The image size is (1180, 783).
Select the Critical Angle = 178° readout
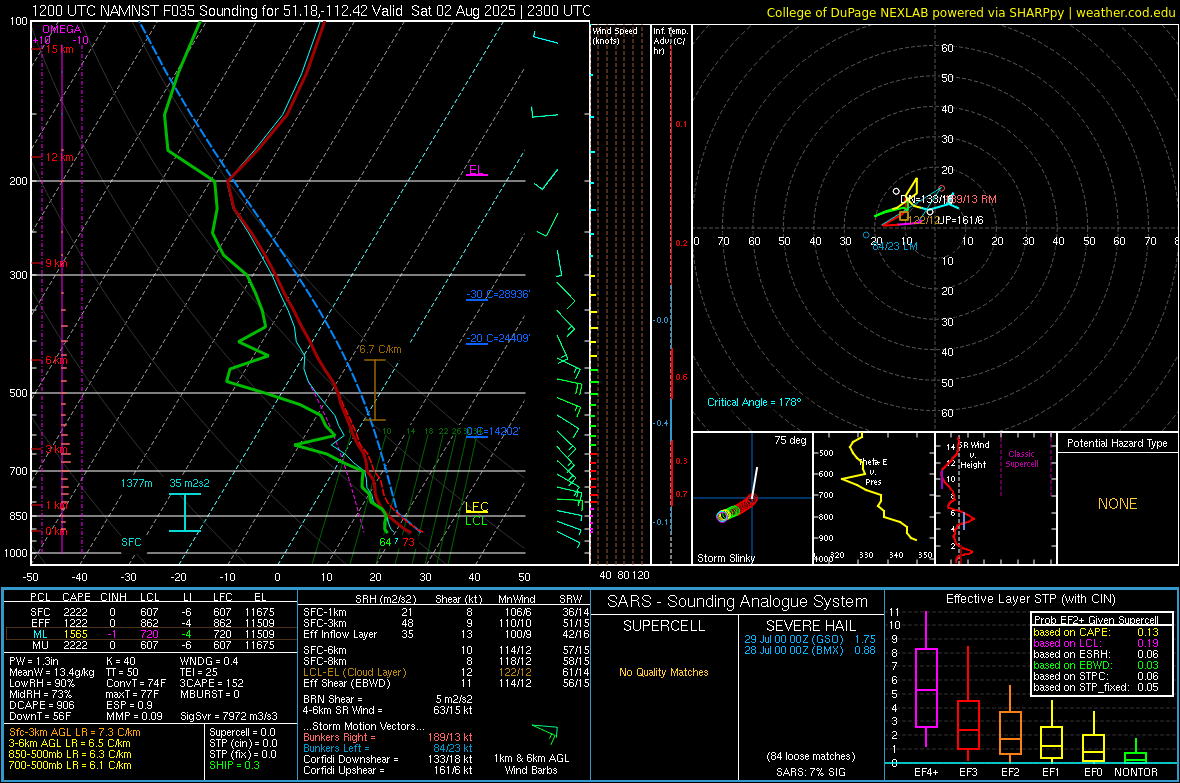click(x=754, y=402)
